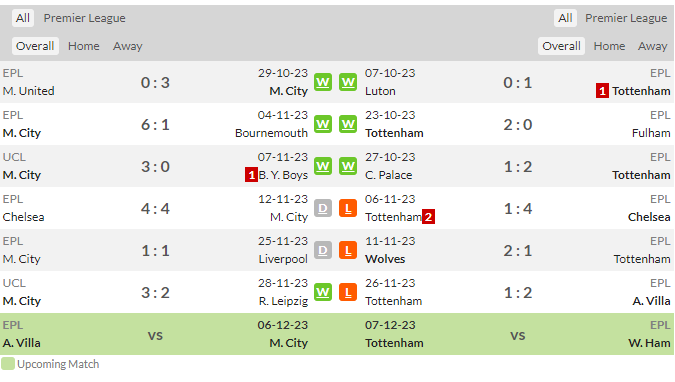Click the loss badge for Wolves vs Tottenham
The width and height of the screenshot is (675, 382).
(348, 250)
